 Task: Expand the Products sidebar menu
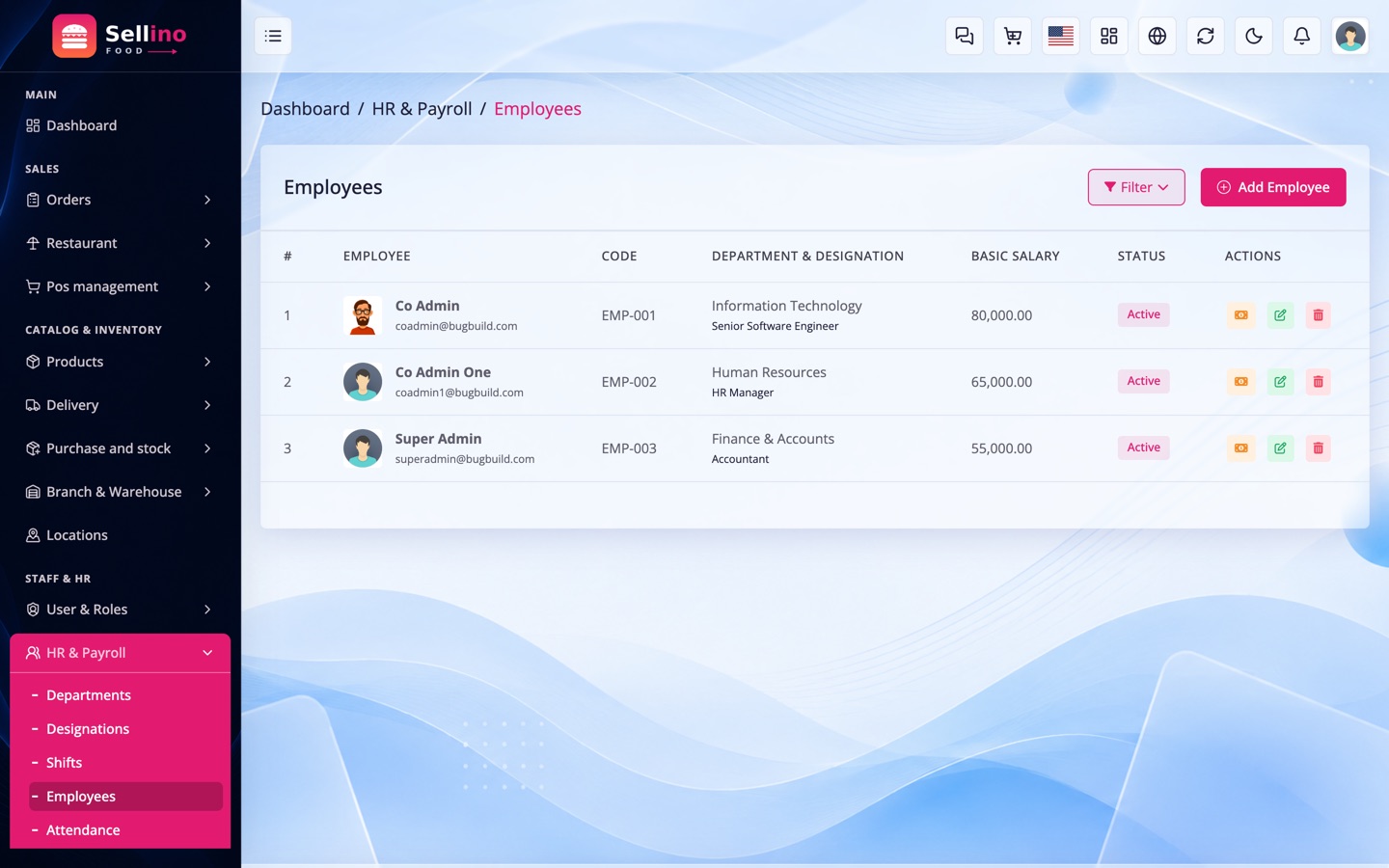point(120,362)
